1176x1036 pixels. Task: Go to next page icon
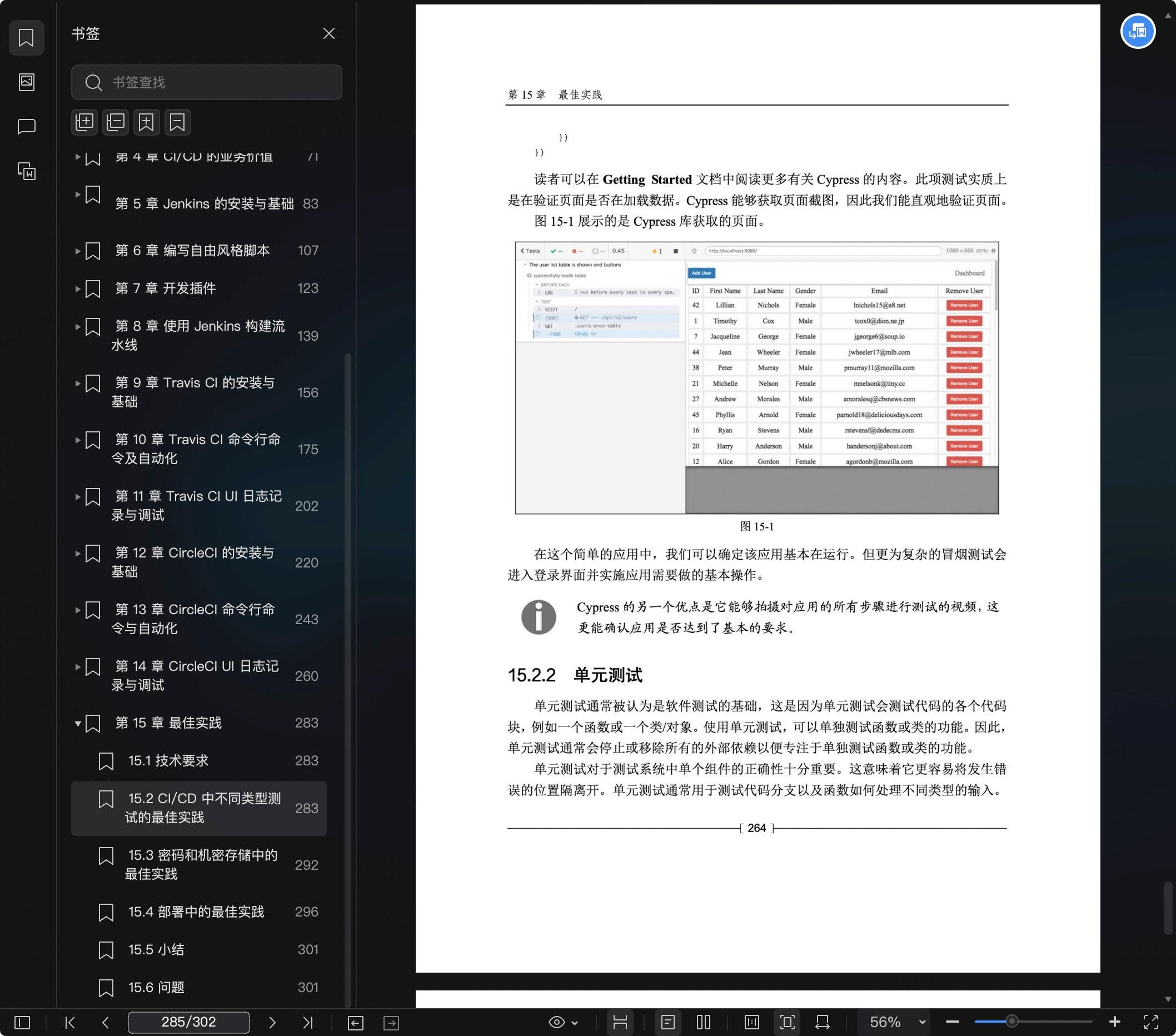[272, 1022]
